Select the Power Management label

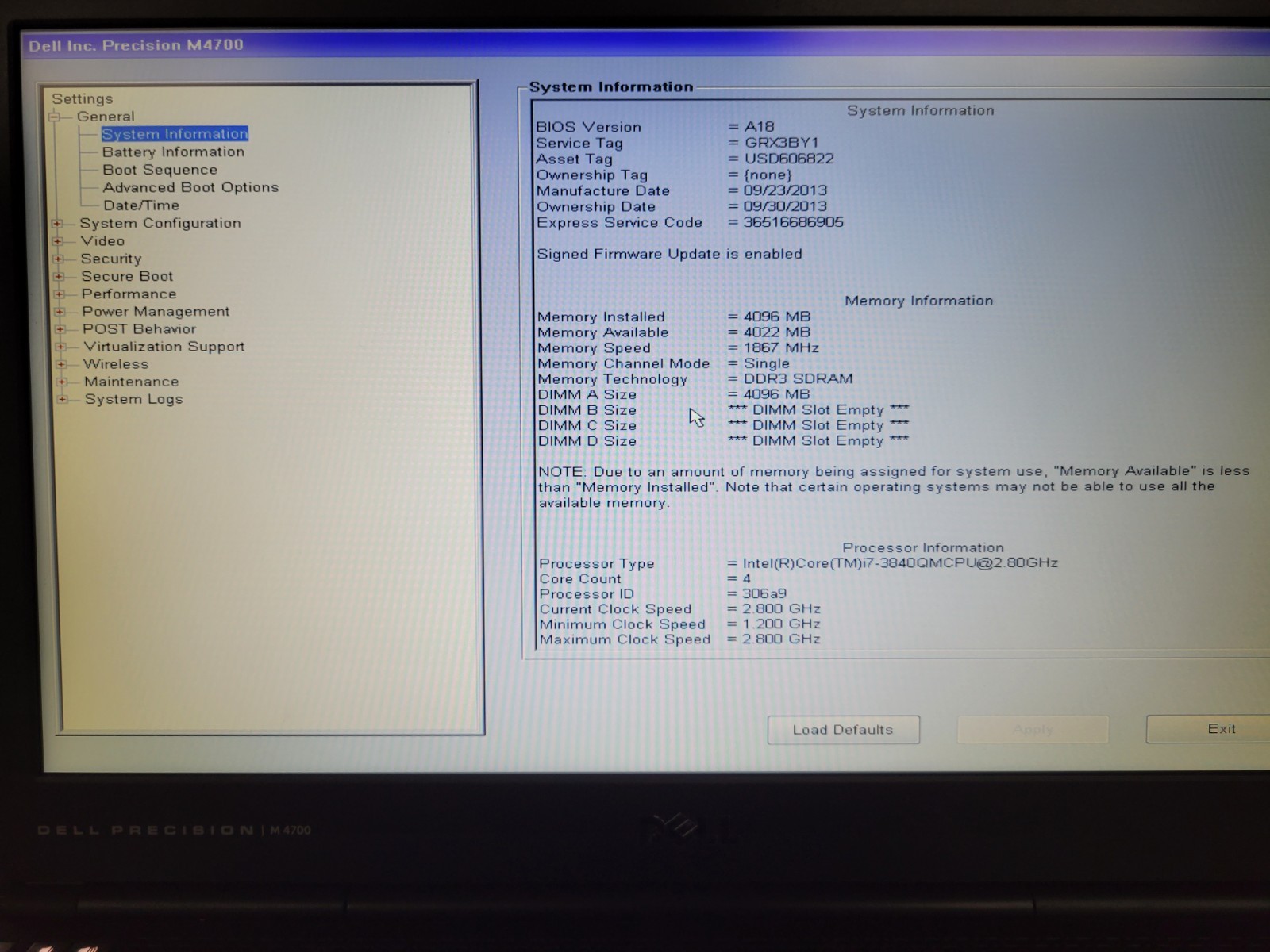tap(156, 312)
